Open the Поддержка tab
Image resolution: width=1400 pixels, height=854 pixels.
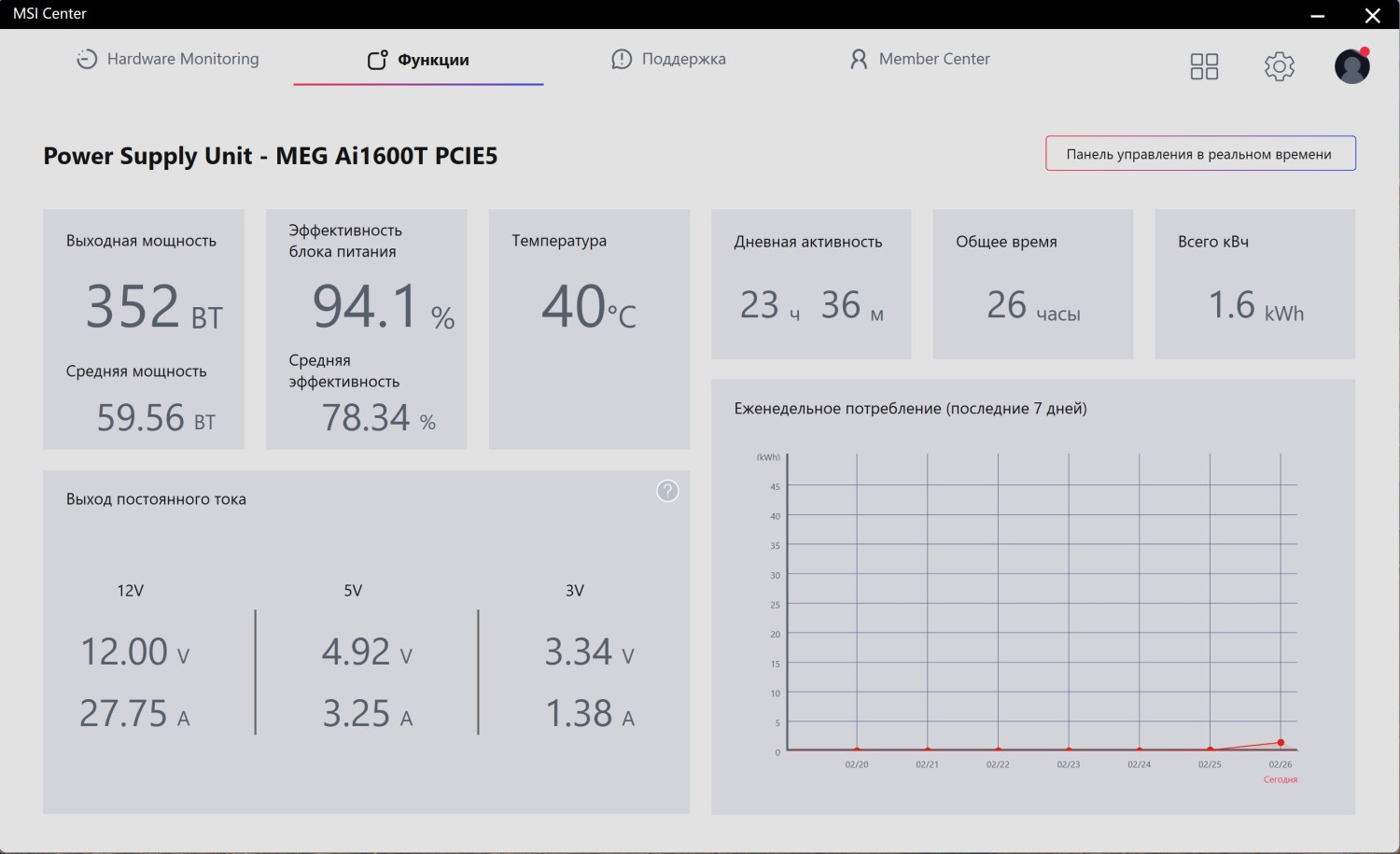(668, 59)
